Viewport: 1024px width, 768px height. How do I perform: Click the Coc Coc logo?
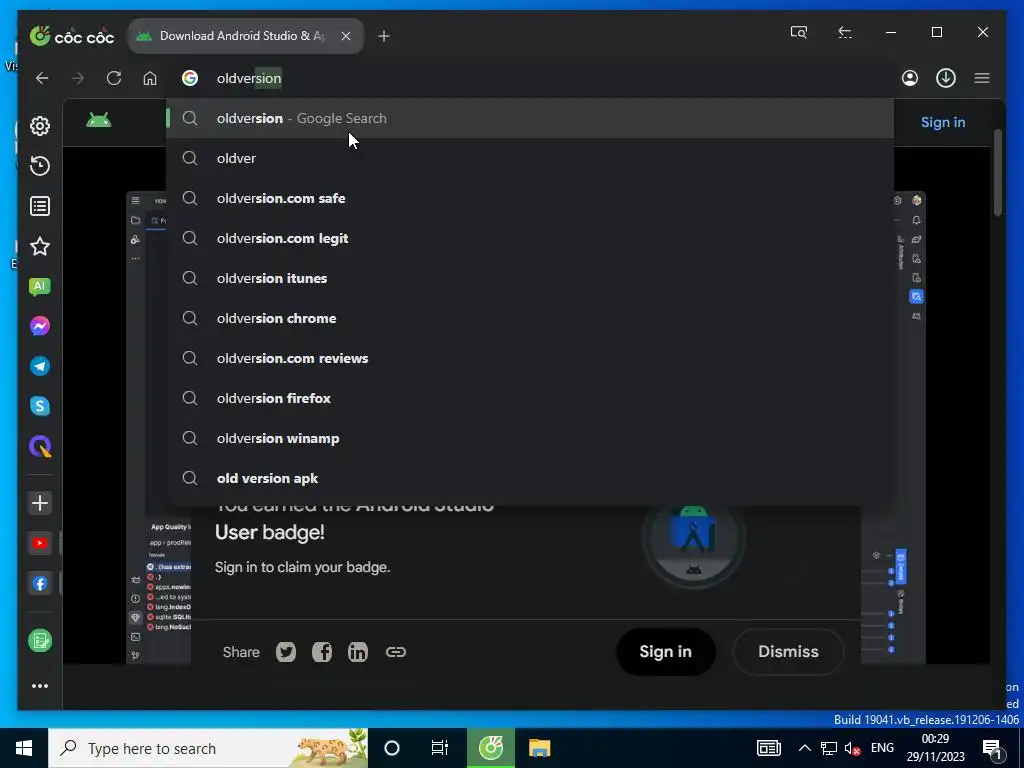pyautogui.click(x=72, y=36)
